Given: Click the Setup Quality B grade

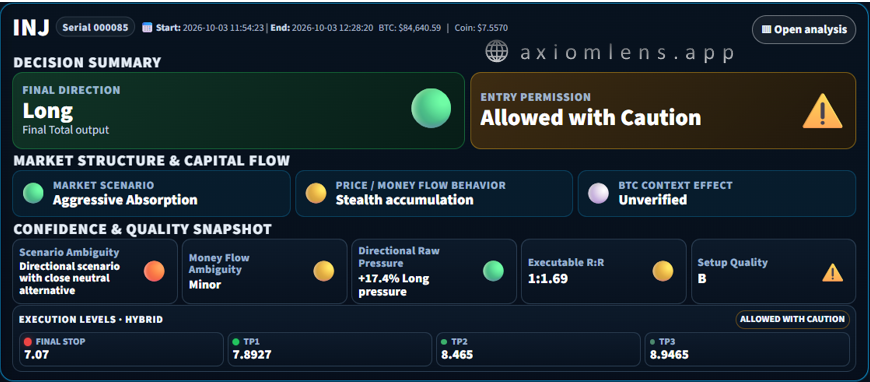Looking at the screenshot, I should [x=702, y=279].
